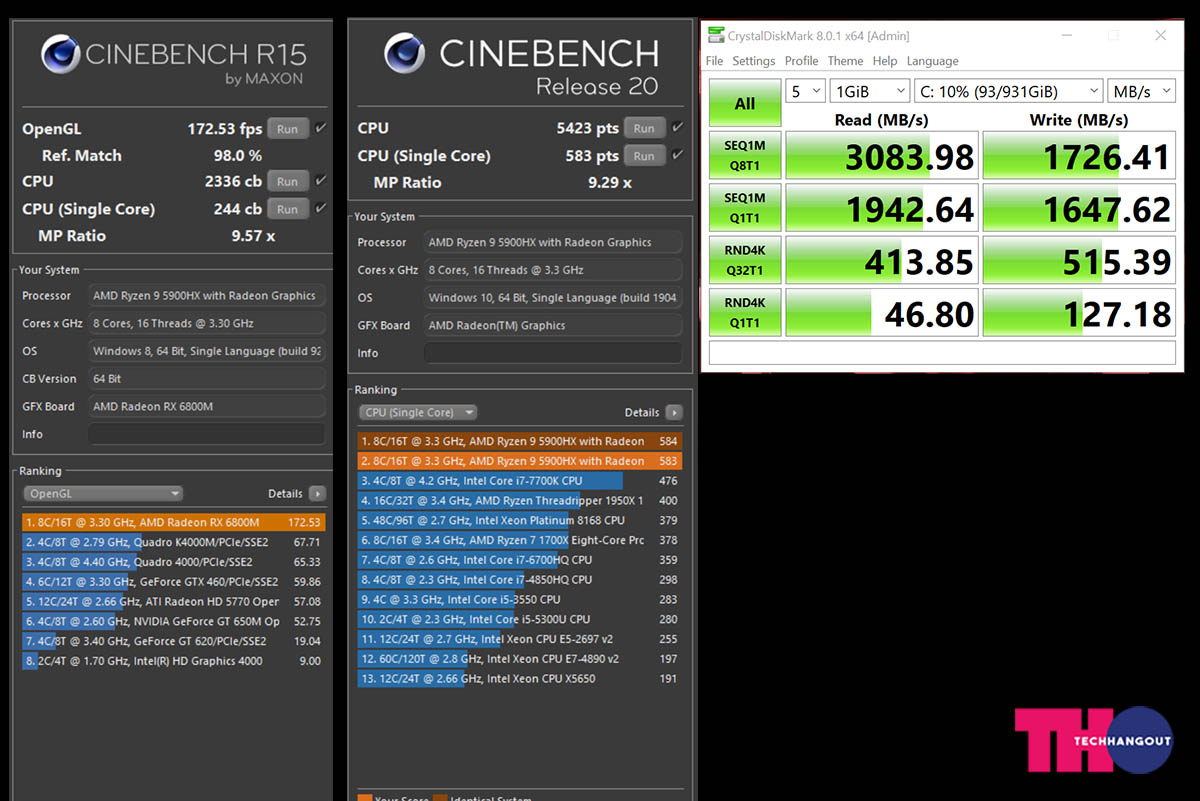Click the 46.80 random read result
The width and height of the screenshot is (1200, 801).
click(881, 314)
